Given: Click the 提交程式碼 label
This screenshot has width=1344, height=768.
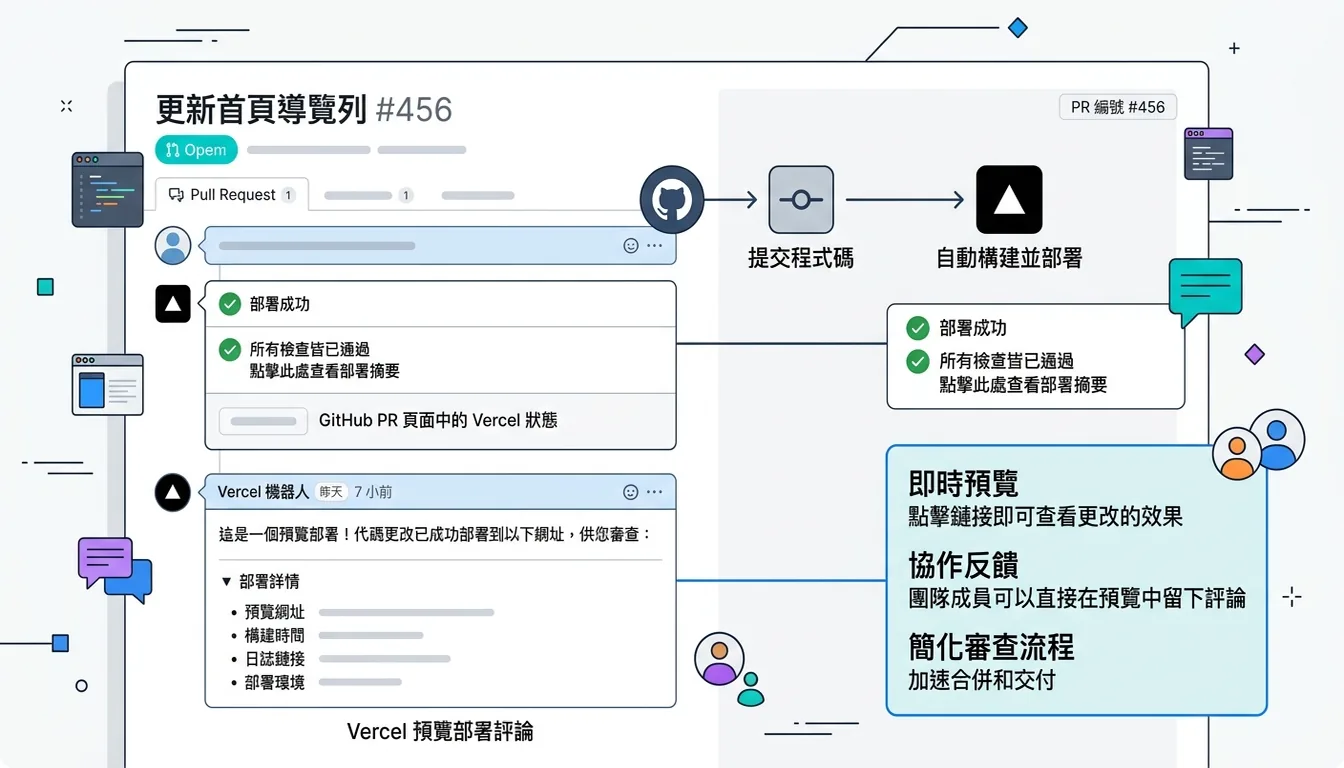Looking at the screenshot, I should point(801,258).
